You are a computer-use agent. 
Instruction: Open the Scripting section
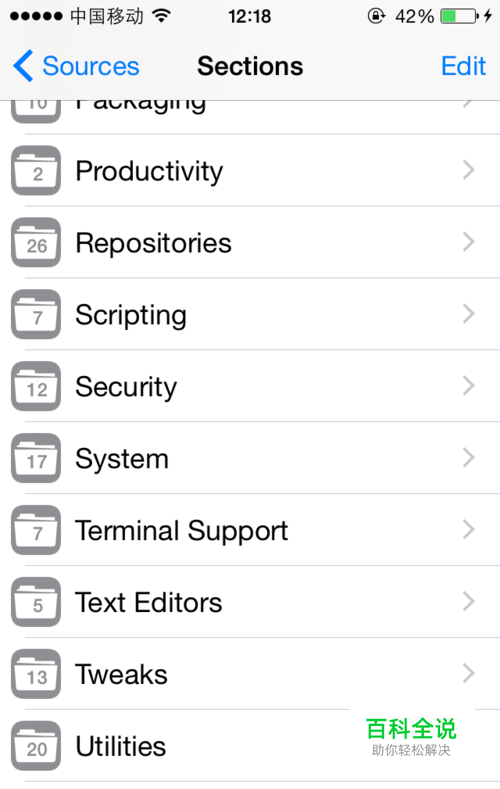pos(250,314)
